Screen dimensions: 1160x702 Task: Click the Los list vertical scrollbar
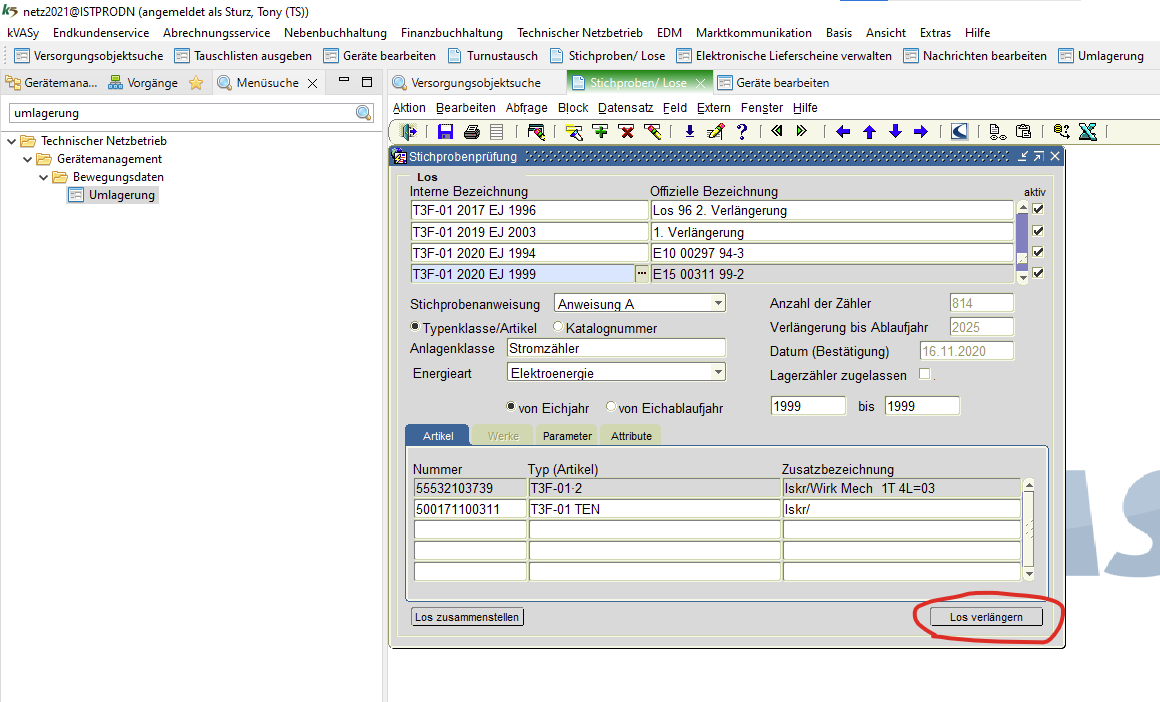tap(1022, 240)
